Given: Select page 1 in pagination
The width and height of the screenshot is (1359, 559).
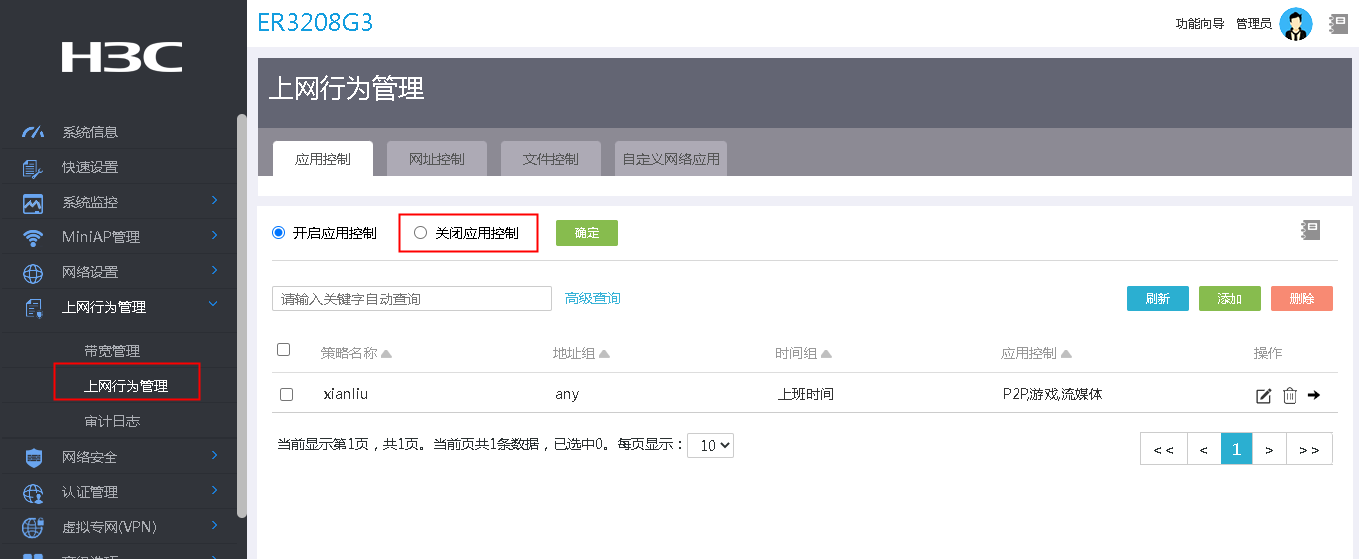Looking at the screenshot, I should [1236, 449].
